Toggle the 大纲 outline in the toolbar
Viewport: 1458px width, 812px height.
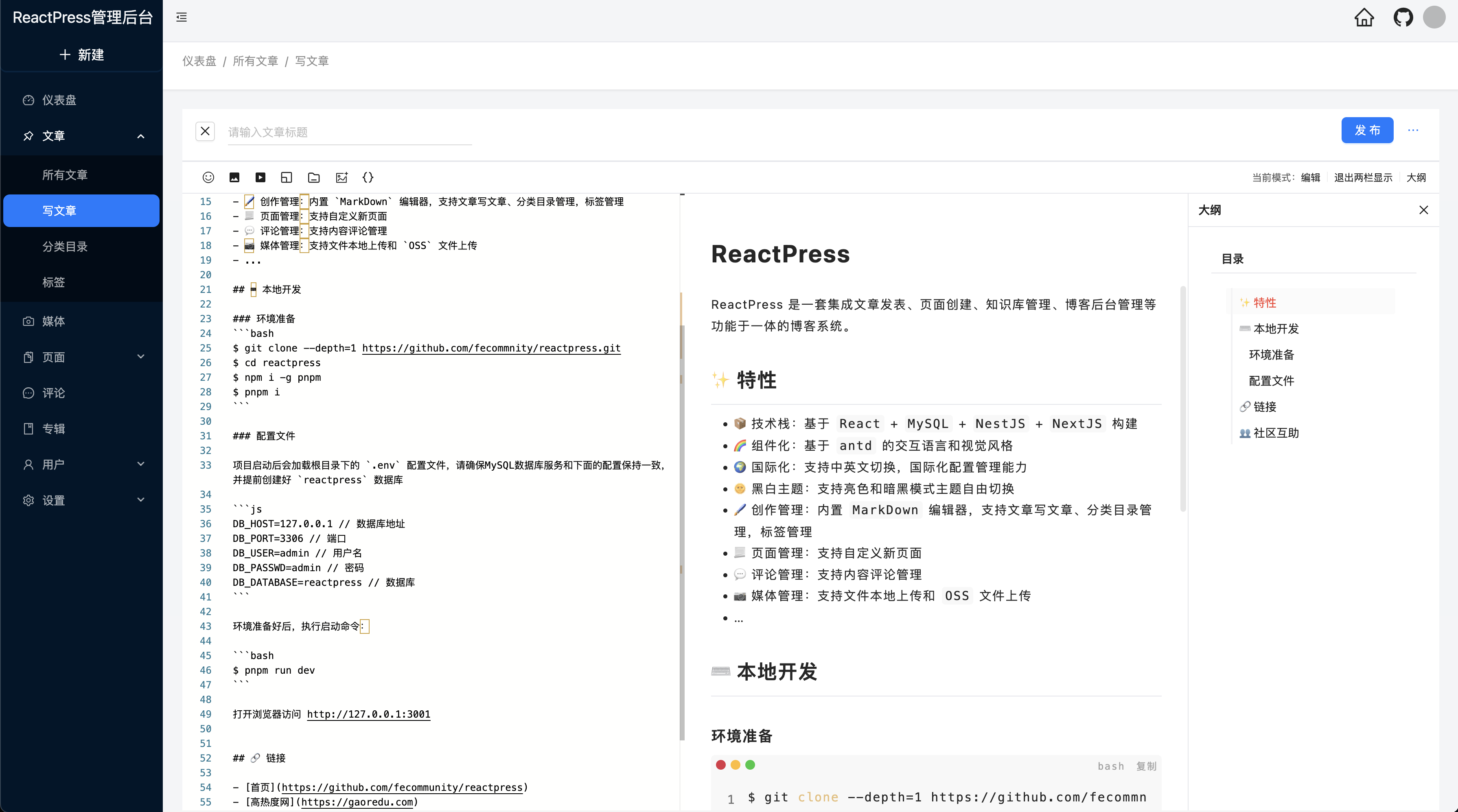point(1416,178)
